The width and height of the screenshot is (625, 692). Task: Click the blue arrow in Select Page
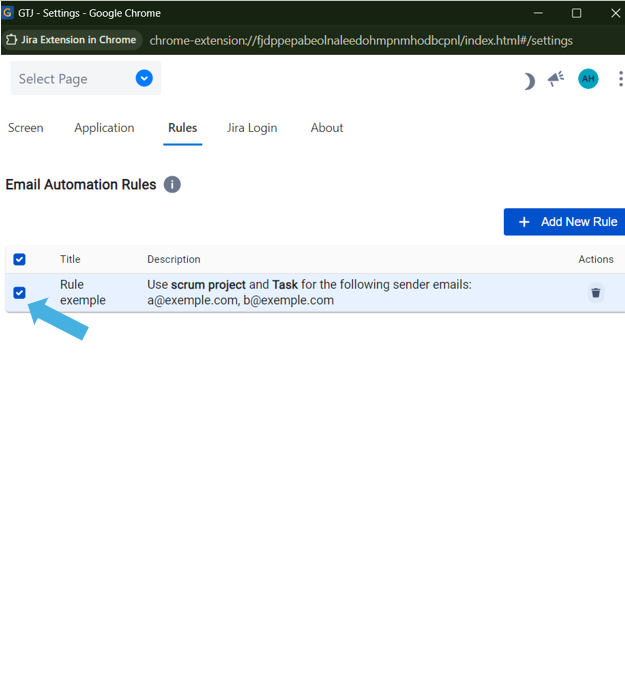tap(144, 79)
